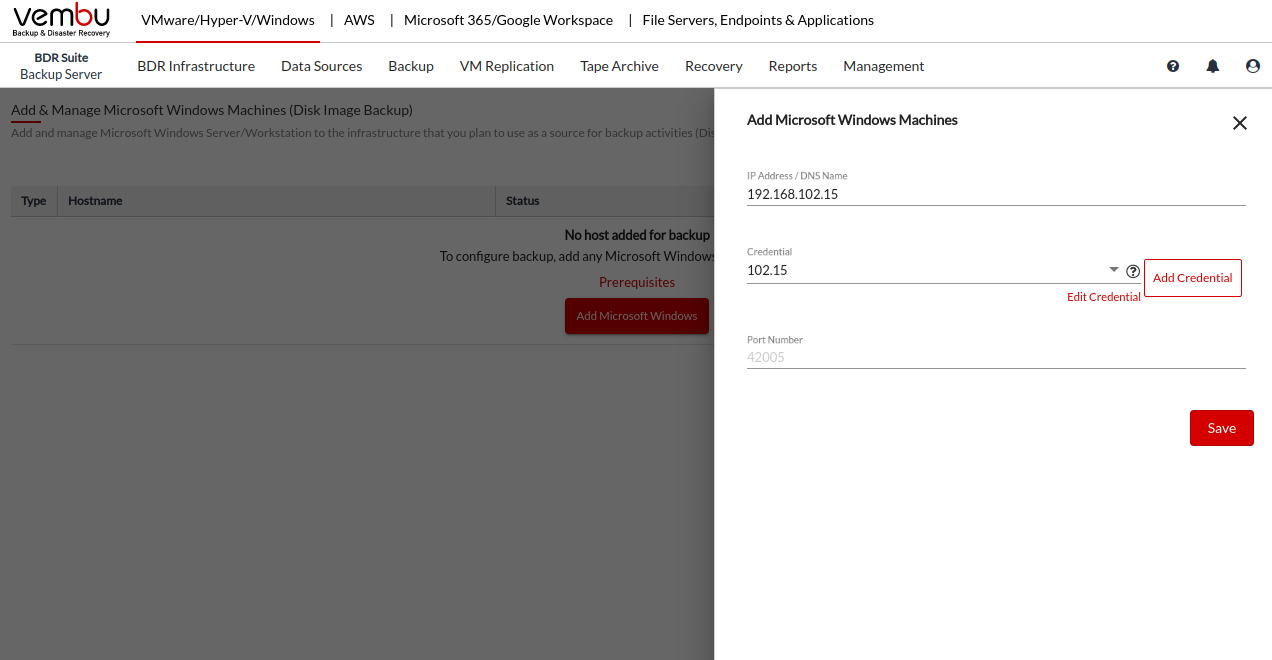Open the notifications bell icon
1272x660 pixels.
pyautogui.click(x=1213, y=66)
